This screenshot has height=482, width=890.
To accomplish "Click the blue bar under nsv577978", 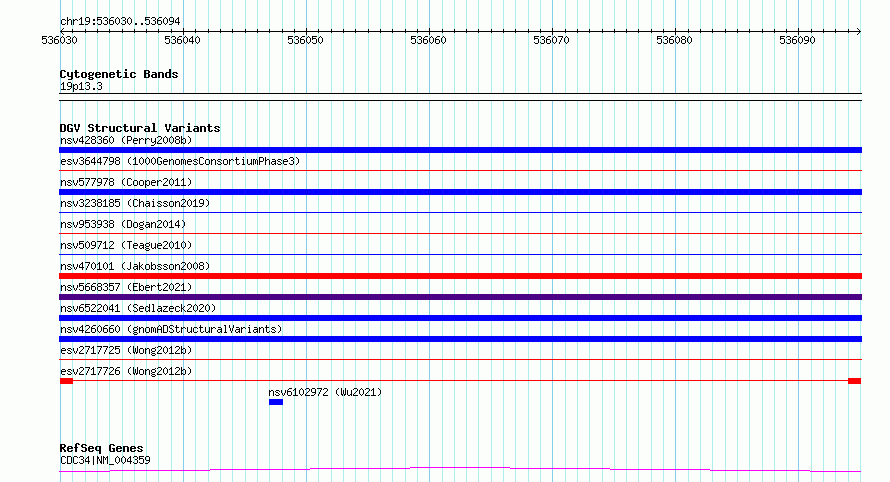I will 460,192.
